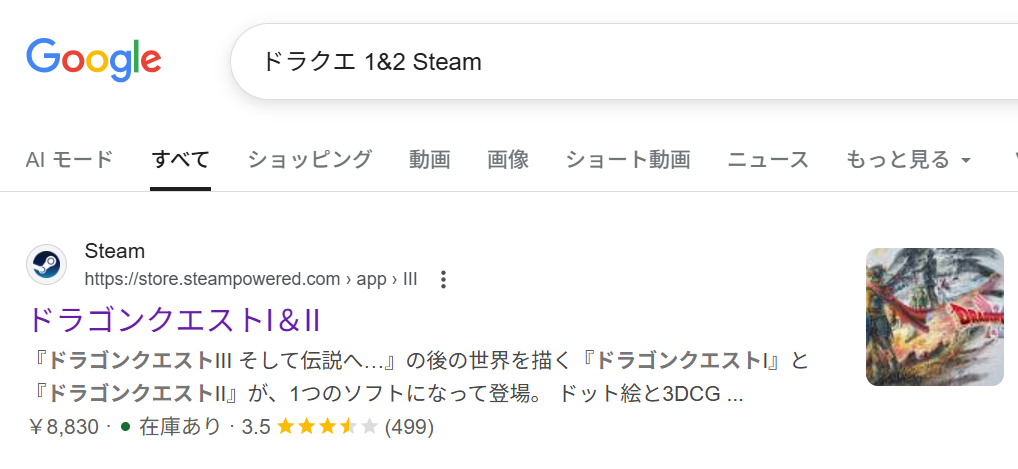Expand the もっと見る dropdown

click(x=908, y=159)
